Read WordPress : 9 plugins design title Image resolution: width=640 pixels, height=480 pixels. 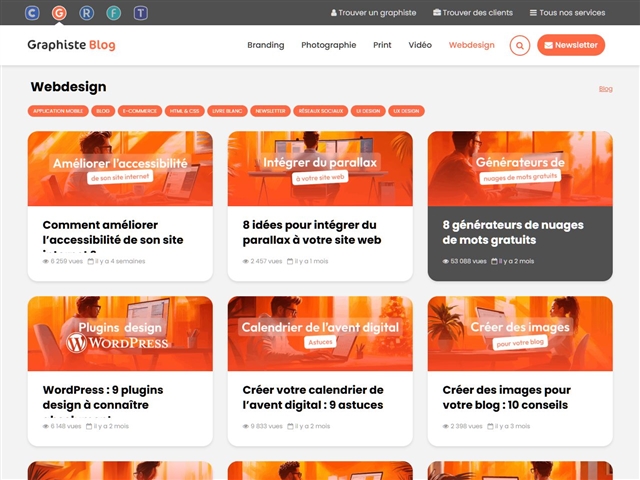[x=103, y=401]
